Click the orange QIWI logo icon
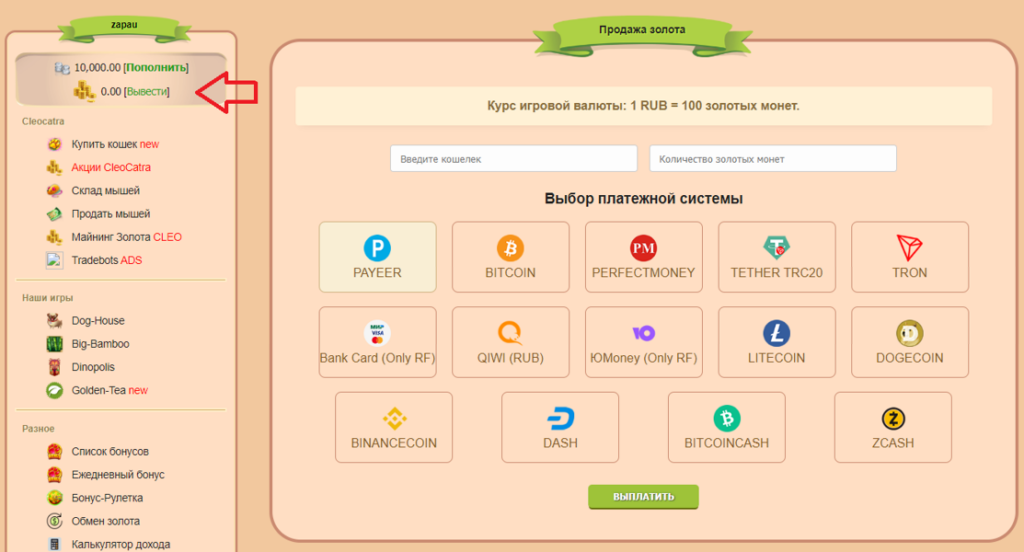The image size is (1024, 552). click(510, 333)
